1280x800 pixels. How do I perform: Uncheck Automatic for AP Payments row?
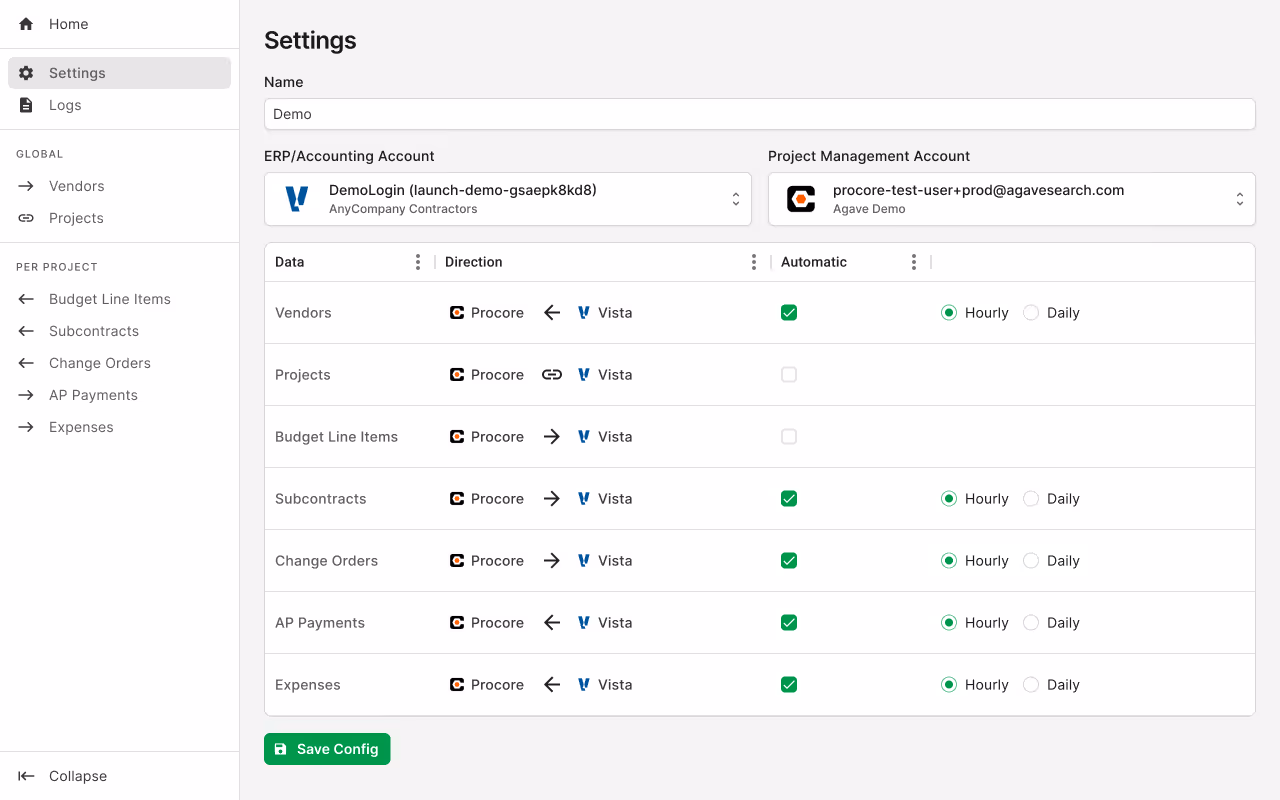(x=789, y=623)
